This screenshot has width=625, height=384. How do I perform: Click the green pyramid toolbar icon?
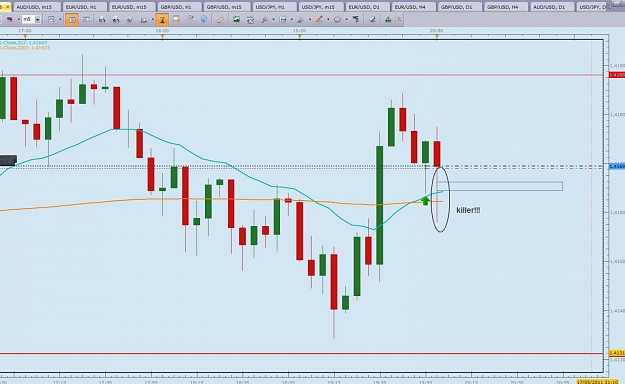388,19
